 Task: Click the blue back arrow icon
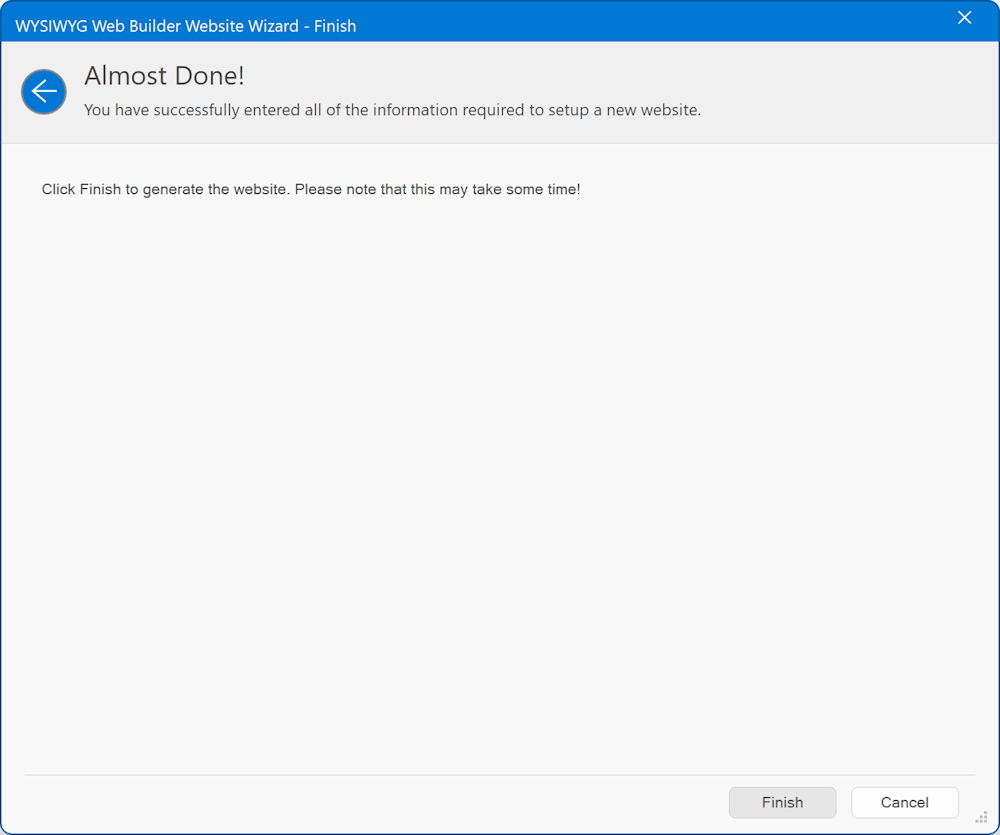(x=44, y=92)
